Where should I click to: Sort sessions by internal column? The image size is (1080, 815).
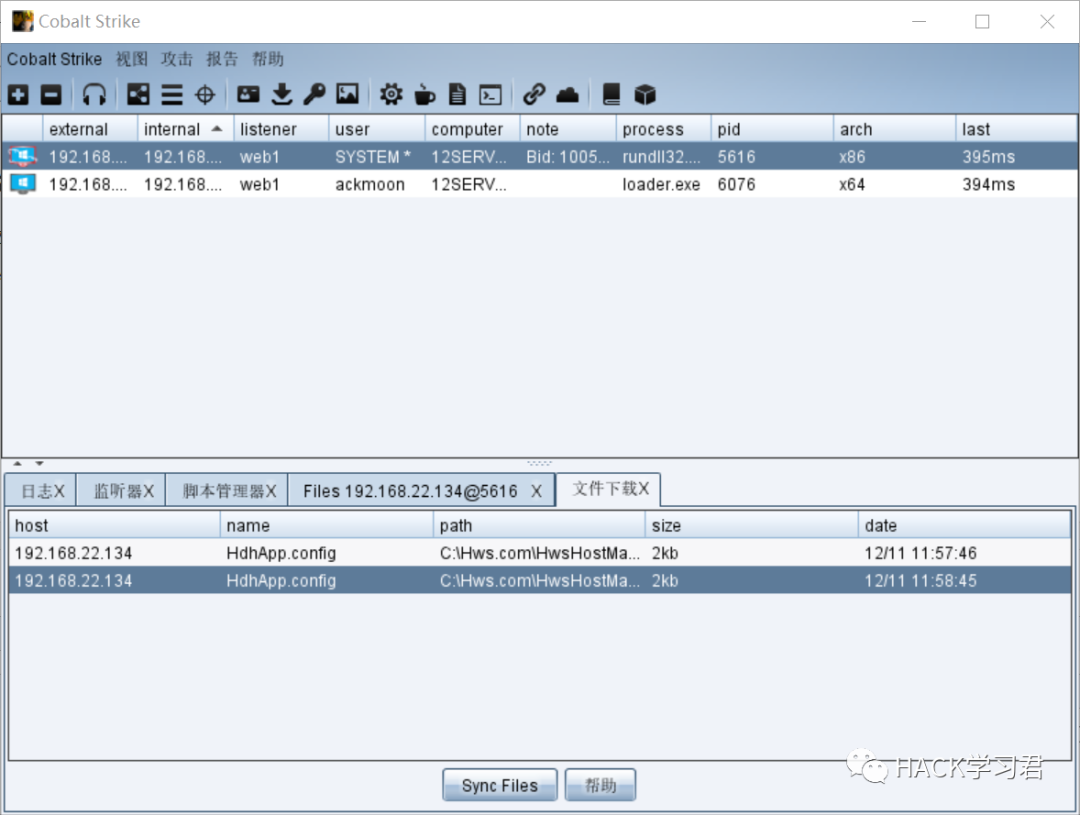[185, 129]
